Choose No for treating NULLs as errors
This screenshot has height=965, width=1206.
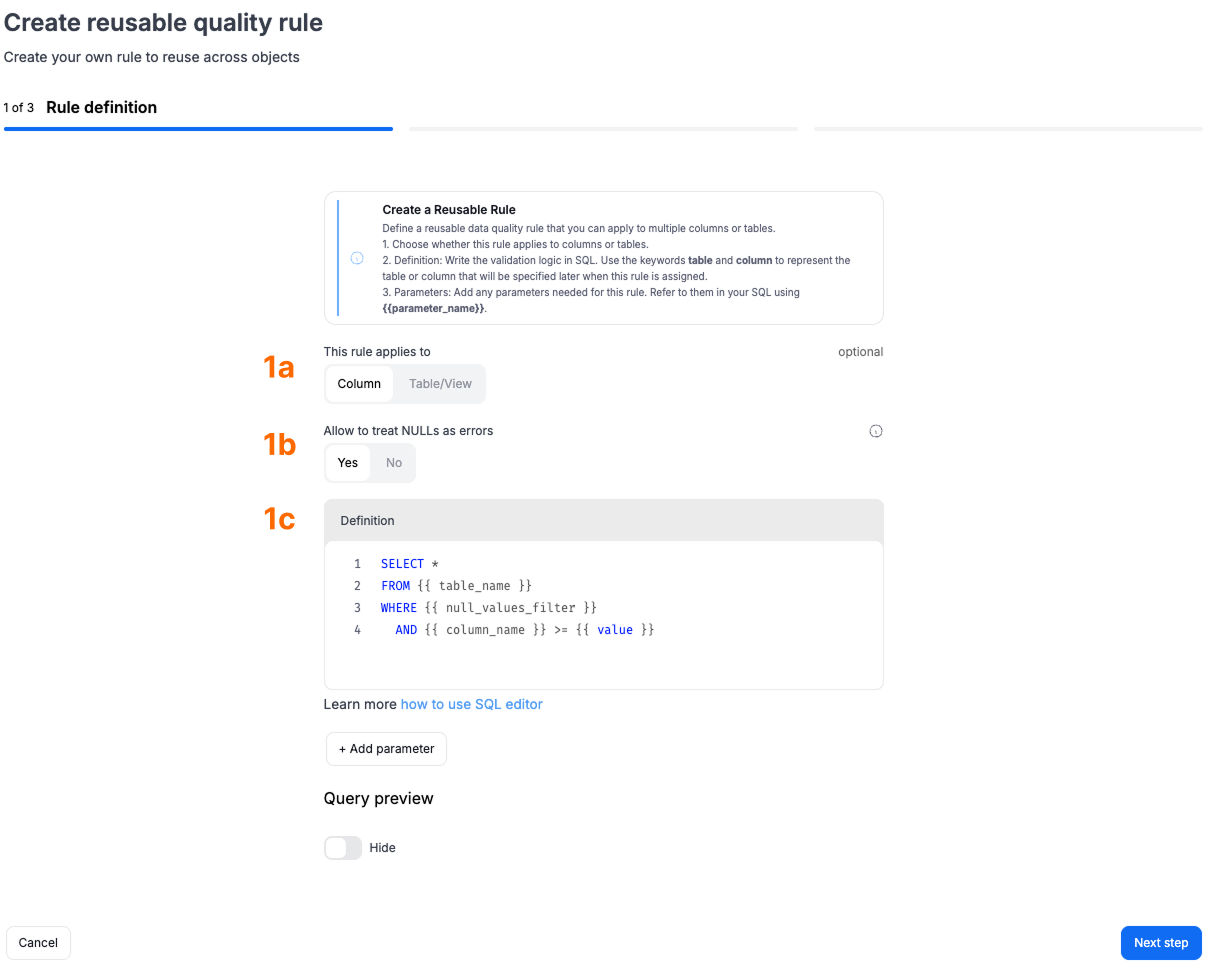394,463
